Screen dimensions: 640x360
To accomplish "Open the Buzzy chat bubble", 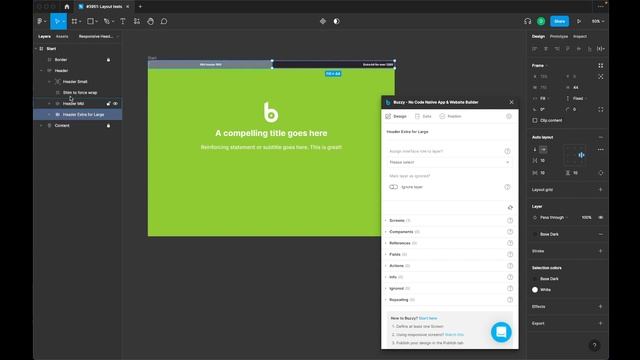I will [501, 332].
